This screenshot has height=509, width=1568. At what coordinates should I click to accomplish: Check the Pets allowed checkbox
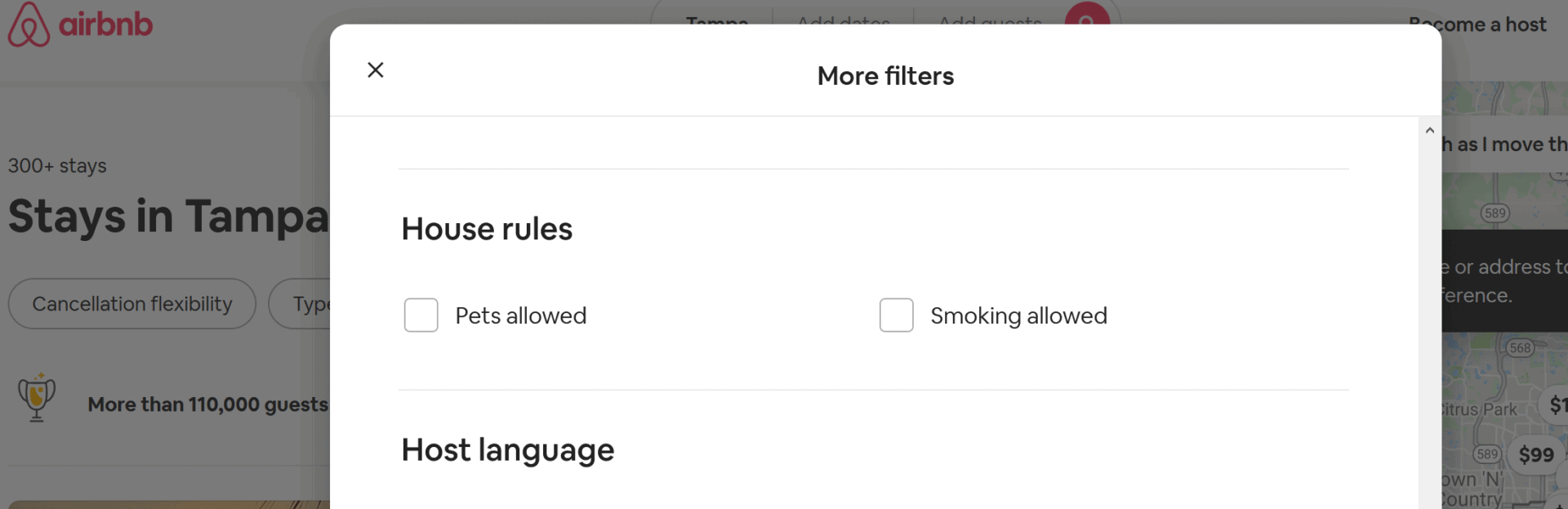pos(421,315)
